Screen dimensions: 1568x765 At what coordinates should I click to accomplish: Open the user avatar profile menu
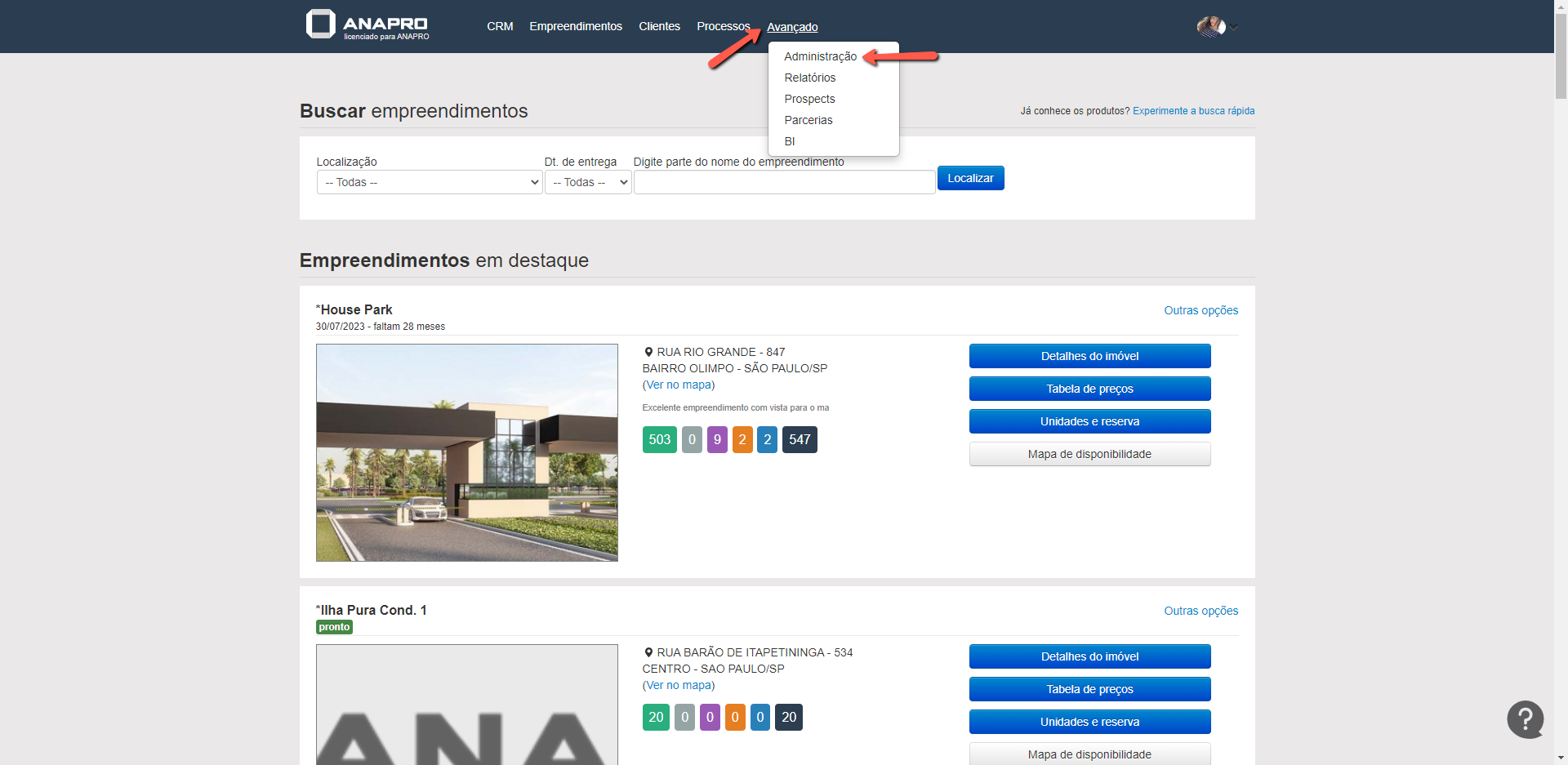[x=1211, y=27]
